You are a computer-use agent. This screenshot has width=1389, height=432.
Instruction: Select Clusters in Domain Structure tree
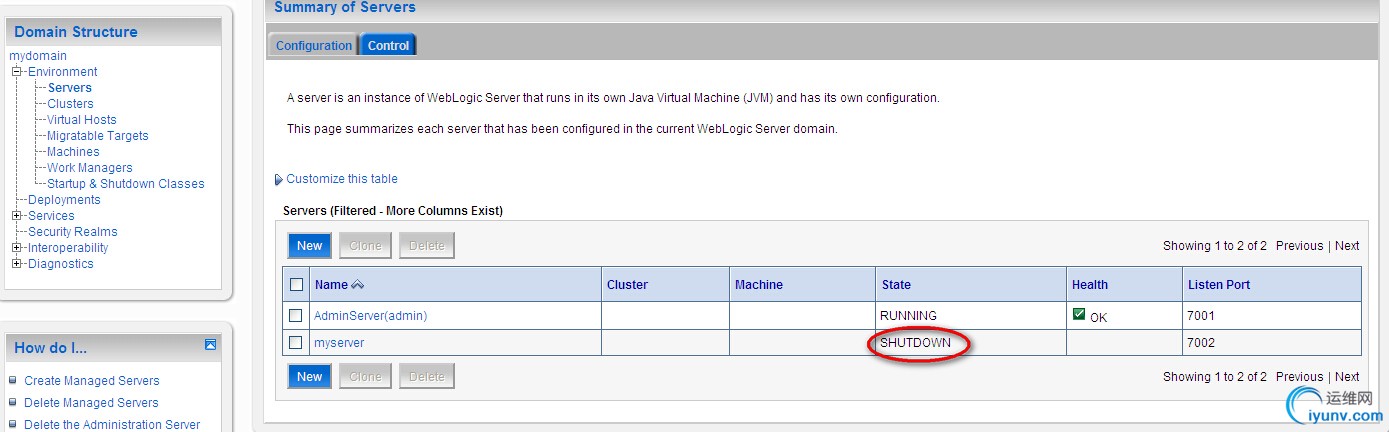[x=70, y=104]
